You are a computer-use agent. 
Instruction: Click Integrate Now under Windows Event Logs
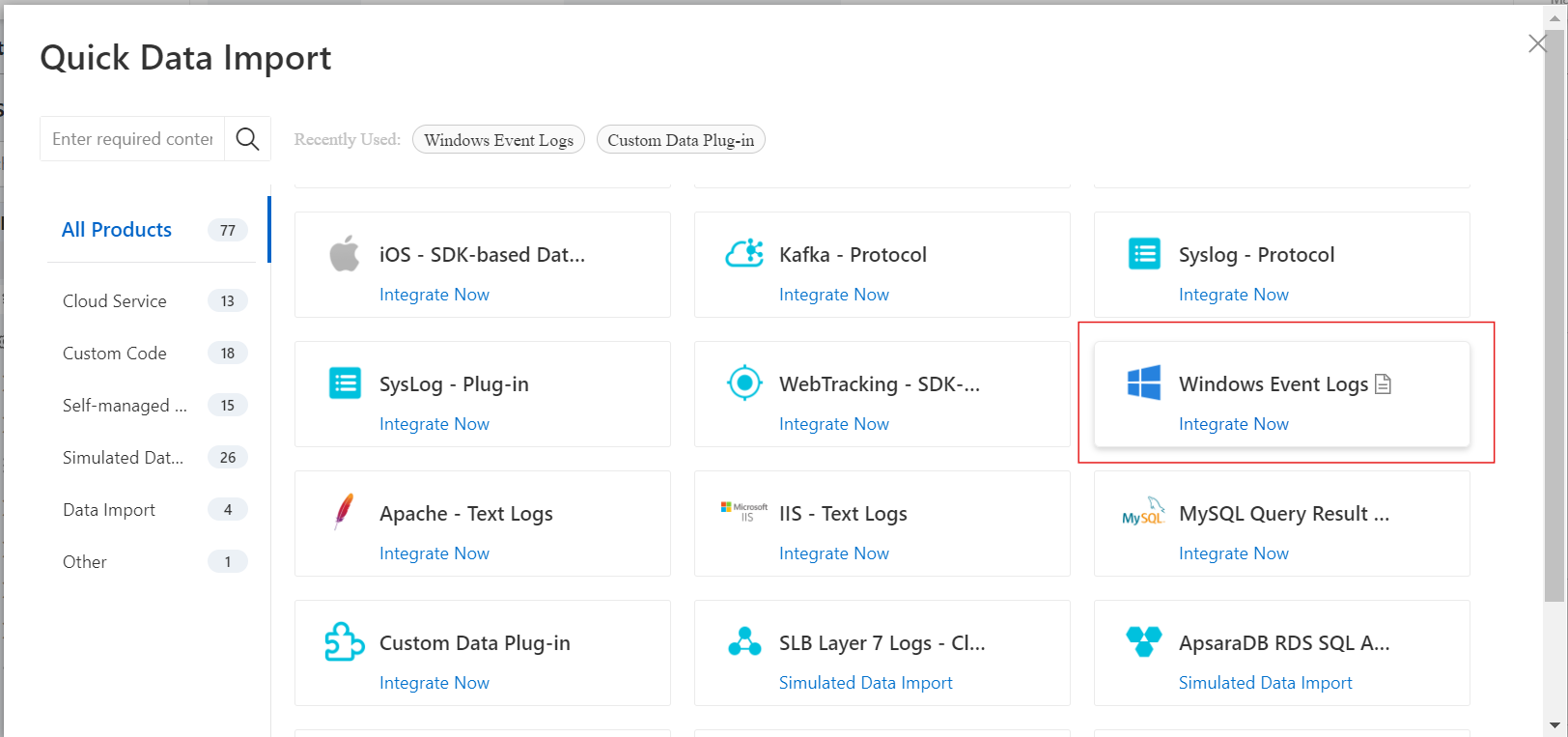[x=1234, y=424]
